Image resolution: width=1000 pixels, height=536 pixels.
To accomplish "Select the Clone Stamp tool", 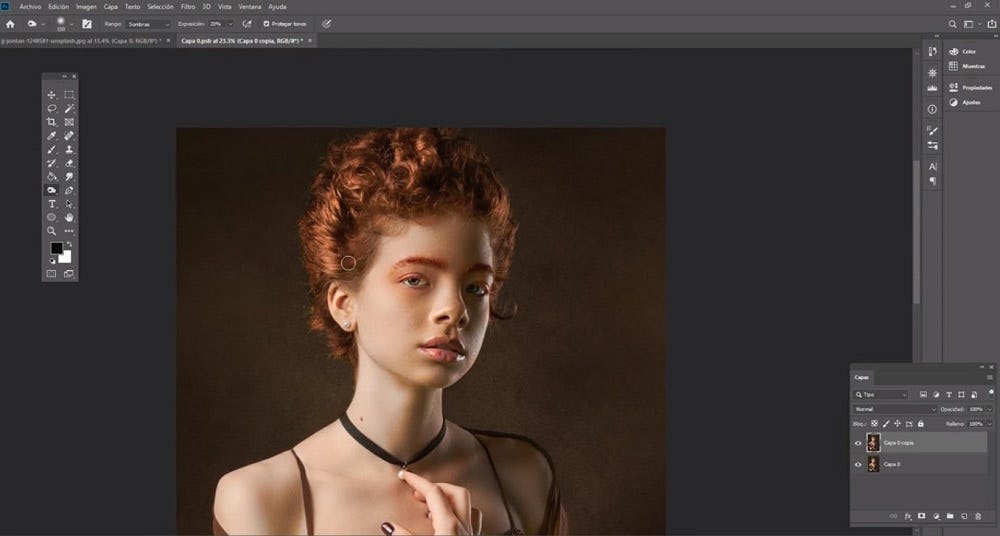I will click(x=69, y=149).
